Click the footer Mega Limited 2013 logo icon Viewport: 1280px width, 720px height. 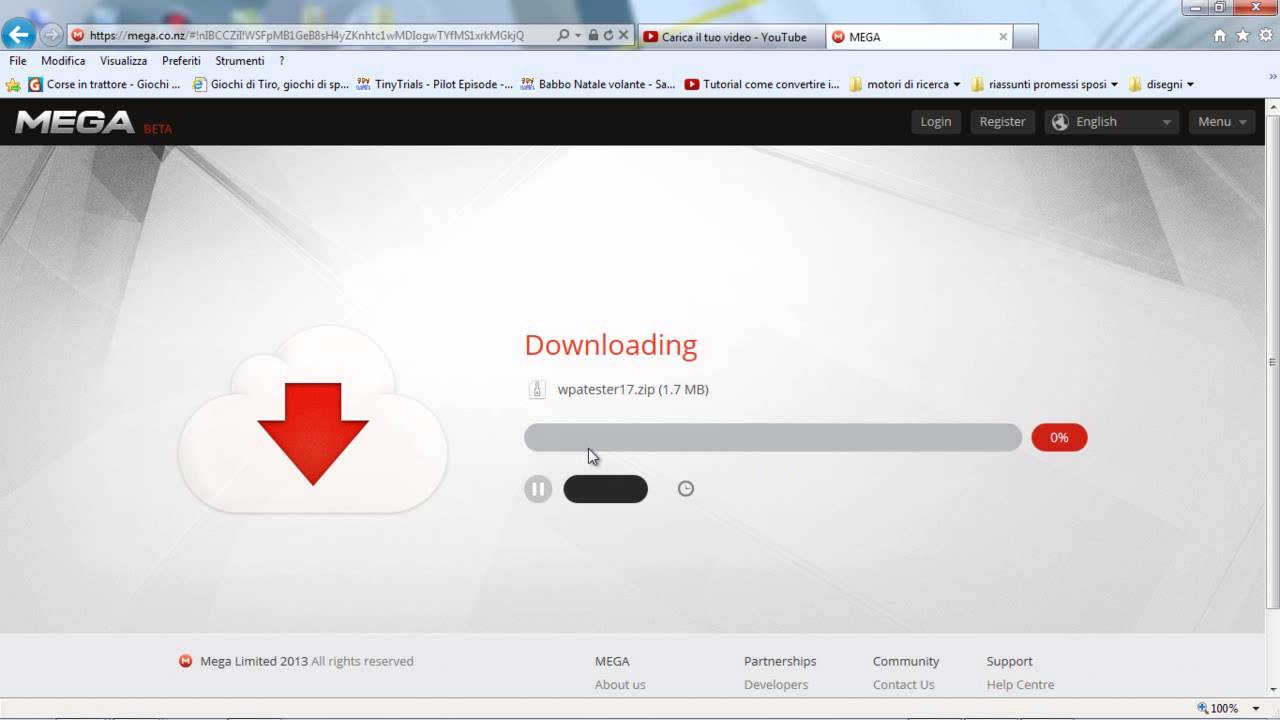[185, 661]
